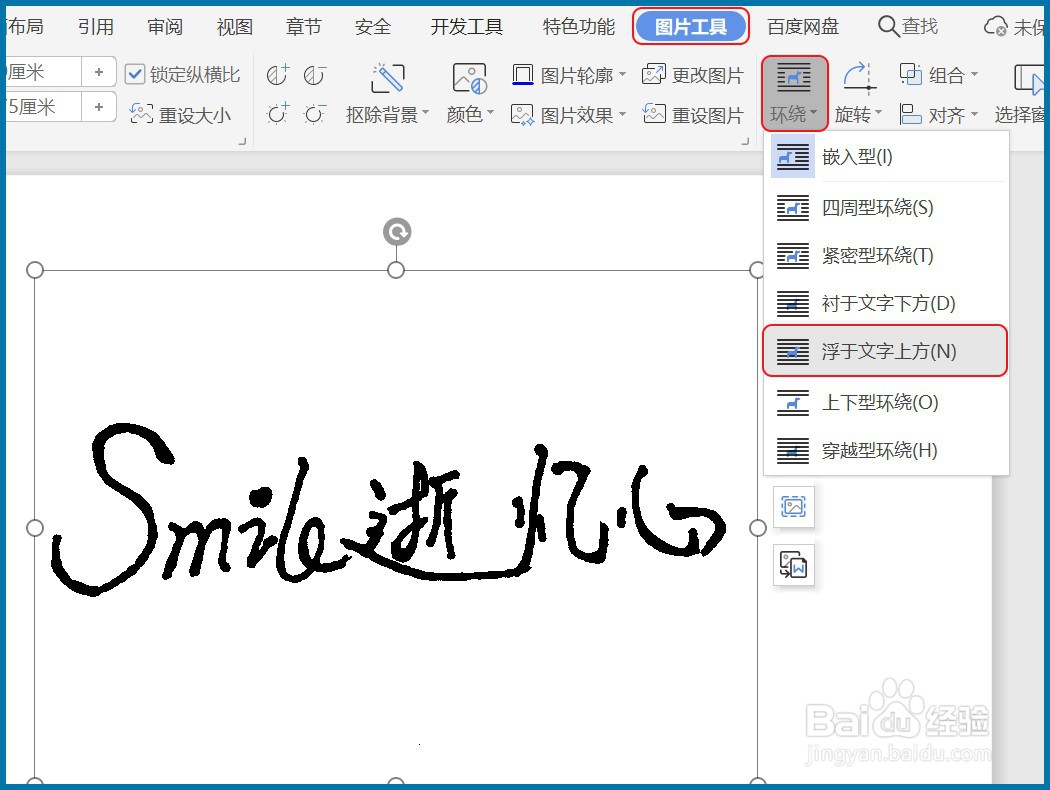Image resolution: width=1050 pixels, height=790 pixels.
Task: Click the change picture button
Action: 692,75
